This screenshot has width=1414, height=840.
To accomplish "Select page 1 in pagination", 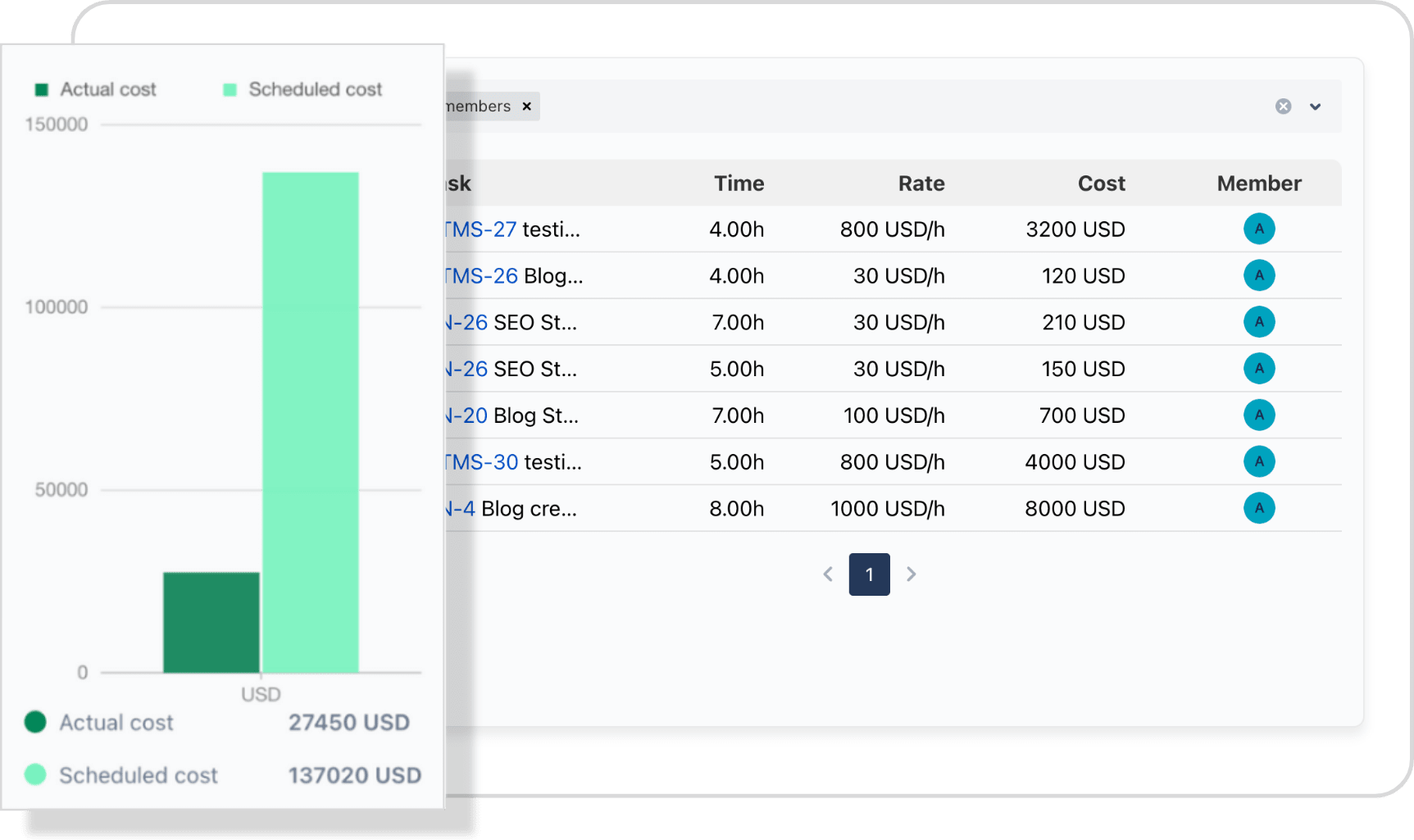I will [x=869, y=574].
